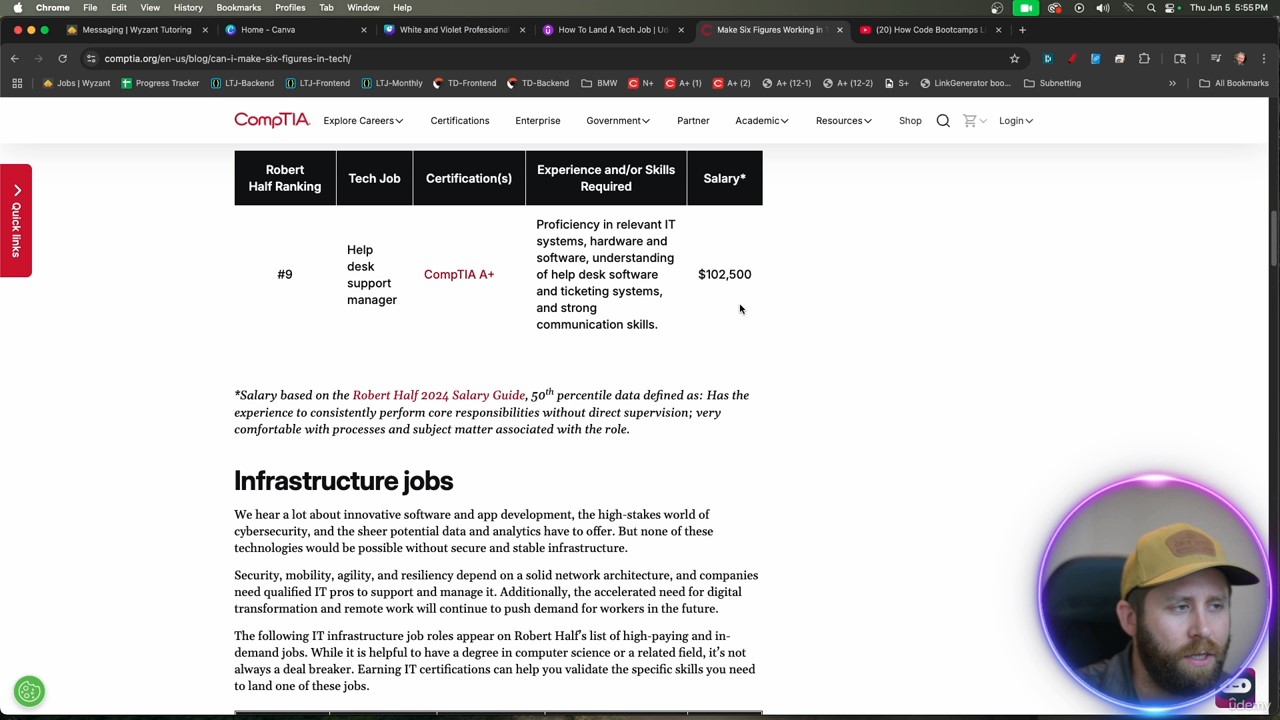Open the shopping cart icon
This screenshot has width=1280, height=720.
tap(969, 121)
